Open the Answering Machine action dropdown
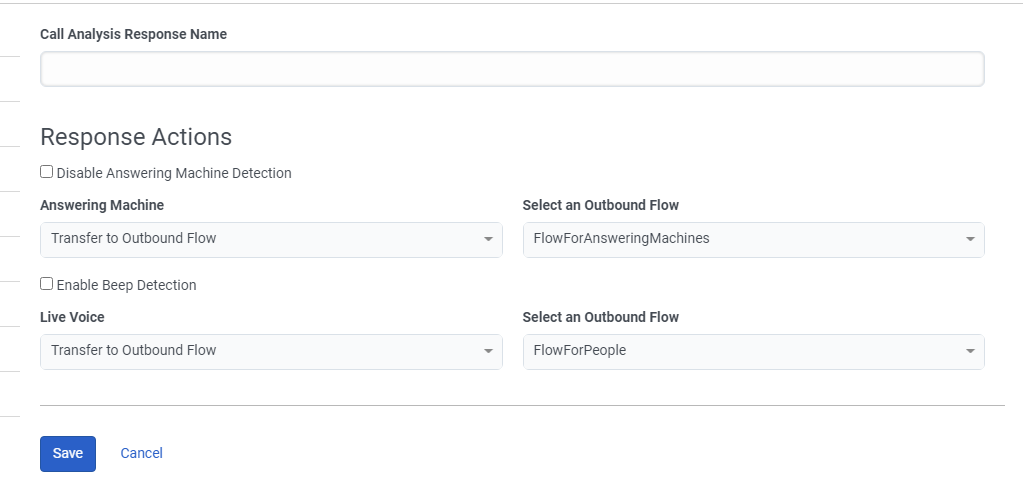 pyautogui.click(x=260, y=239)
